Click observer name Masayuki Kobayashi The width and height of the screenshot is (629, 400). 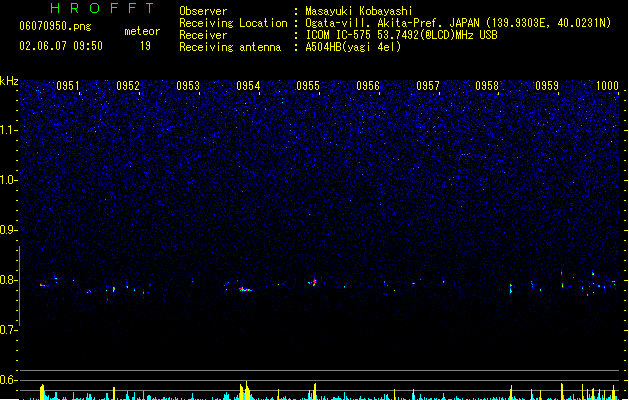click(359, 11)
